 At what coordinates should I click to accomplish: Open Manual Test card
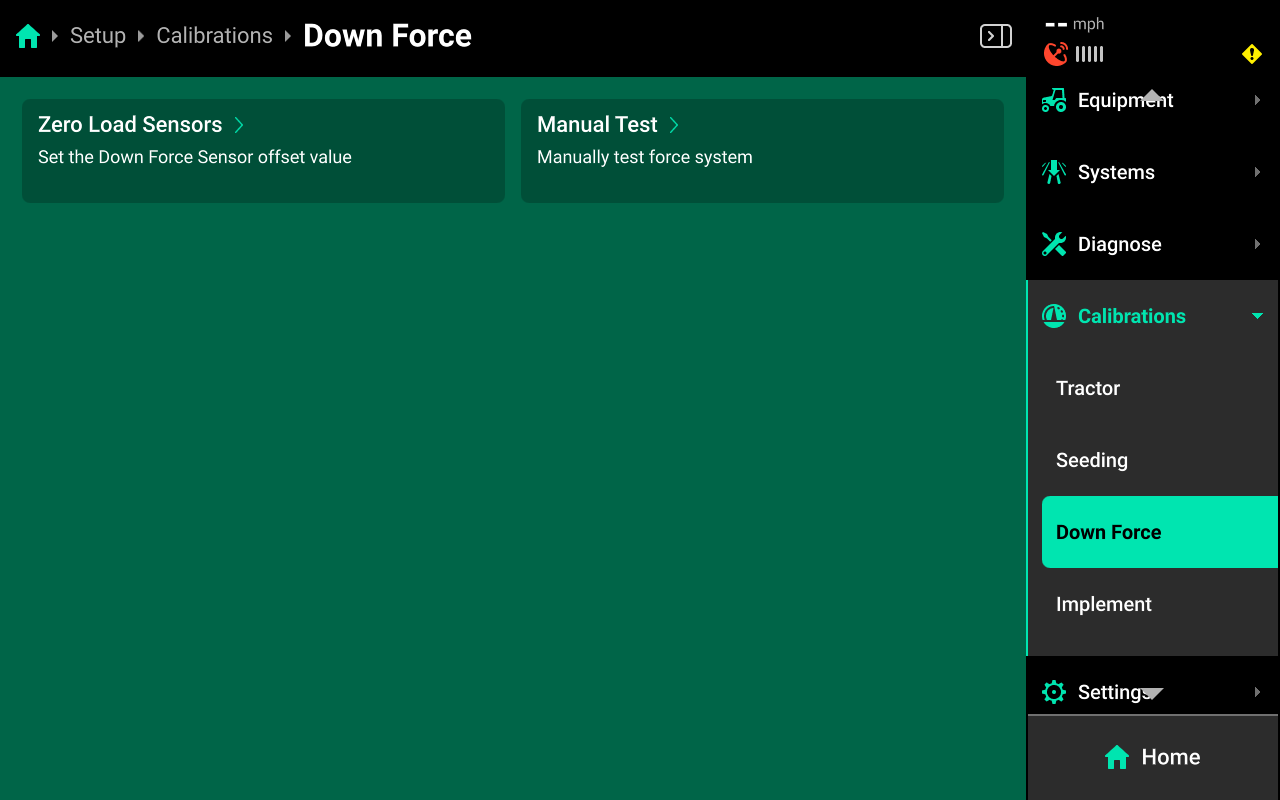pyautogui.click(x=762, y=150)
